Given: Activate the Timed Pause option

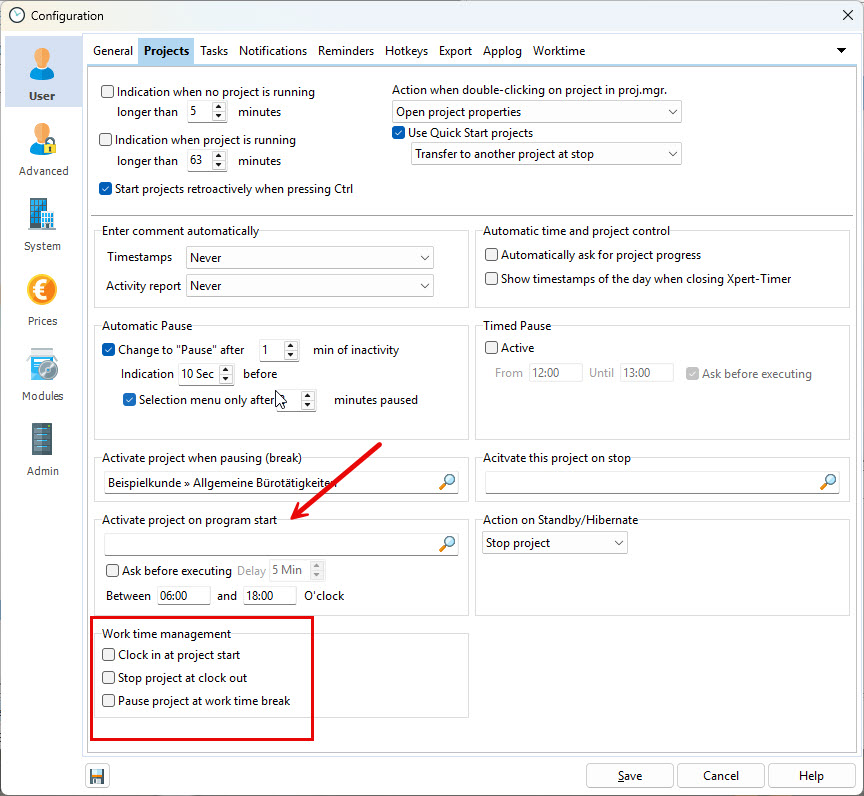Looking at the screenshot, I should (x=489, y=347).
